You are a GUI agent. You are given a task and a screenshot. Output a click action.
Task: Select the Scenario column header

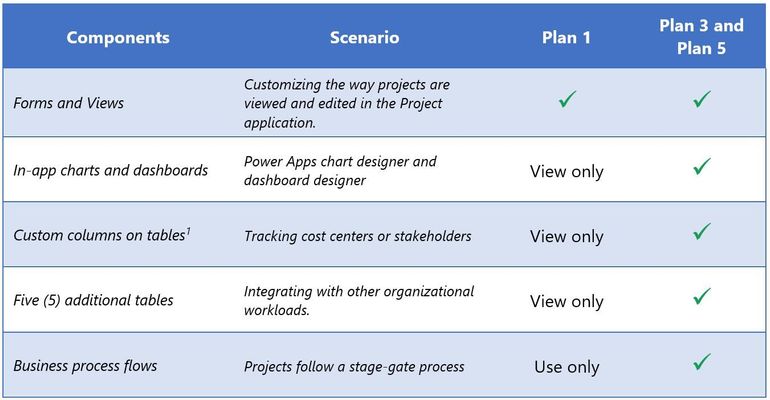tap(364, 38)
